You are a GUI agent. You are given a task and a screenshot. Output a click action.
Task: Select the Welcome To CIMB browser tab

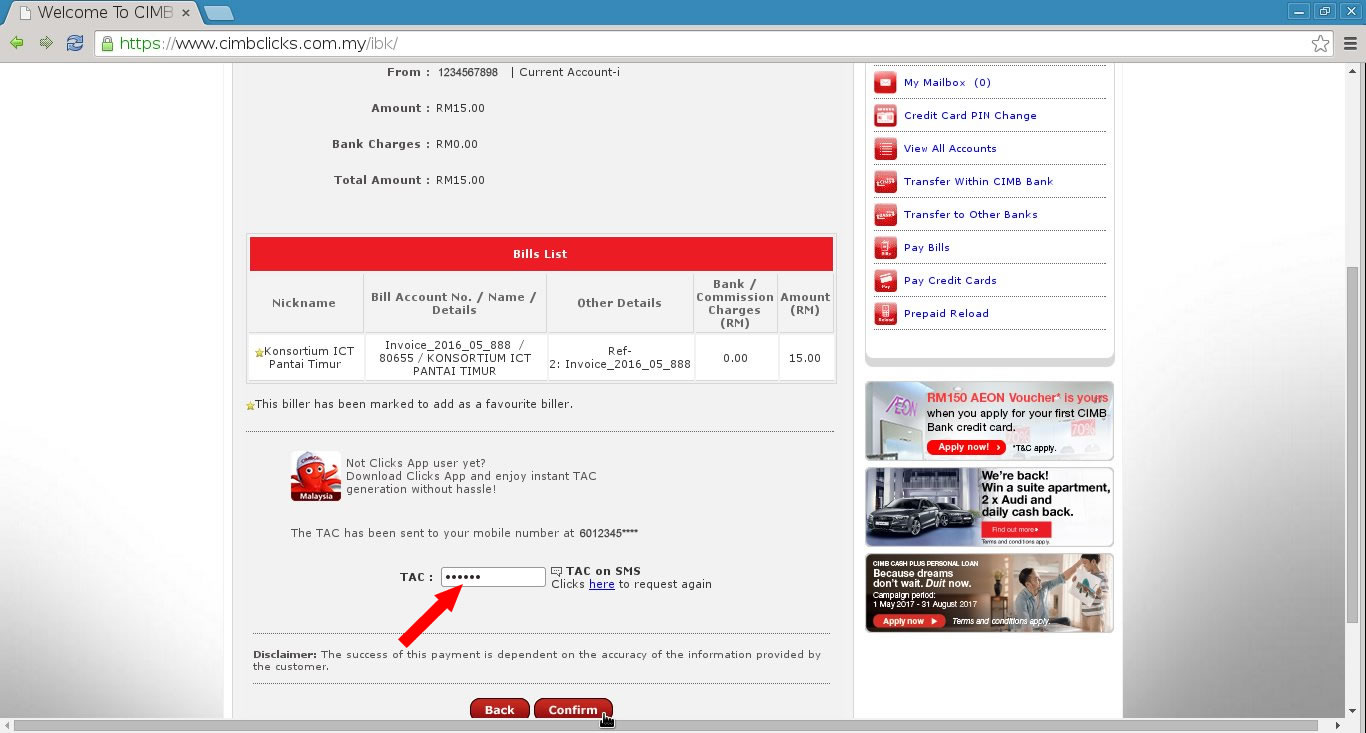[x=100, y=13]
